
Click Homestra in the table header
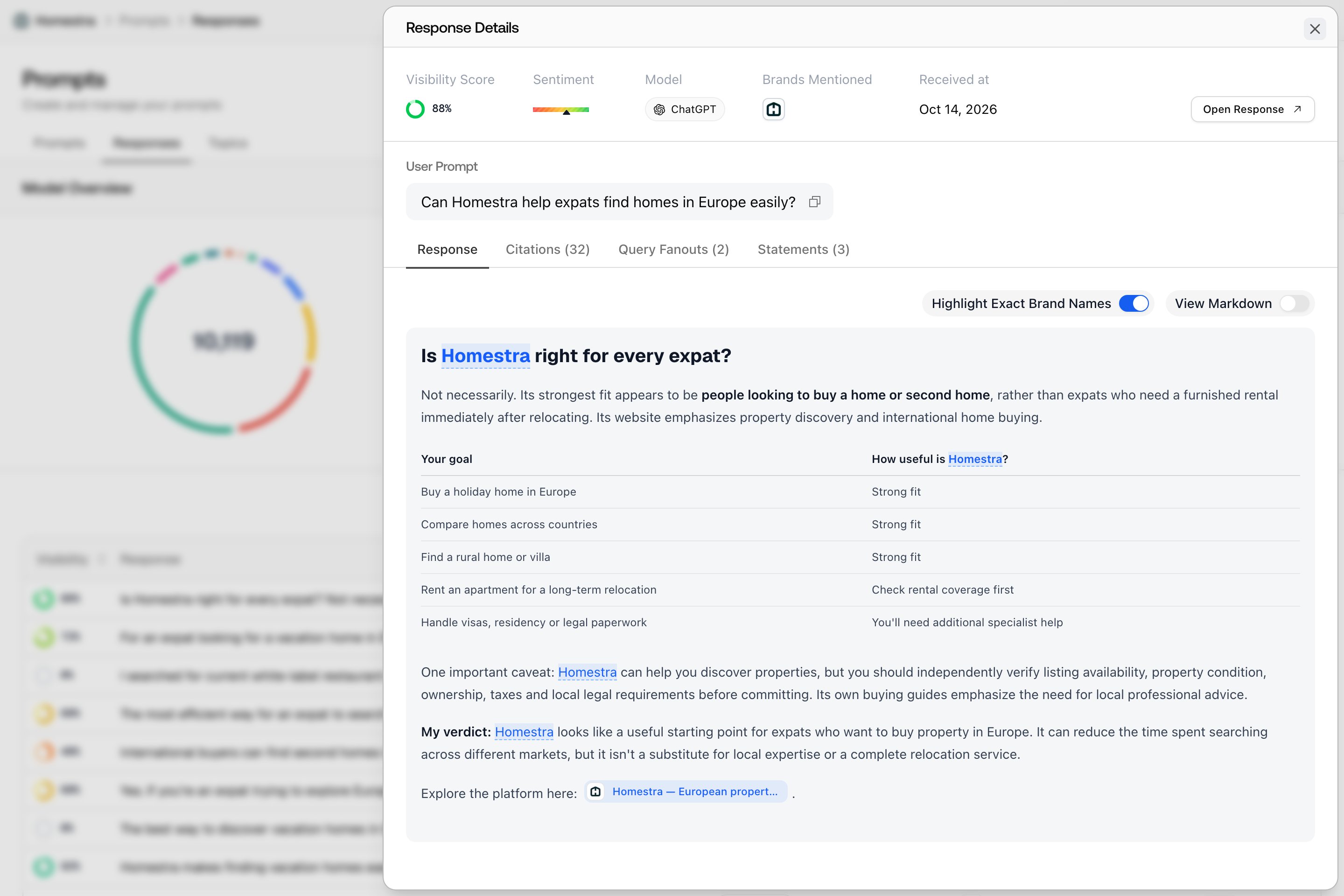pyautogui.click(x=974, y=459)
